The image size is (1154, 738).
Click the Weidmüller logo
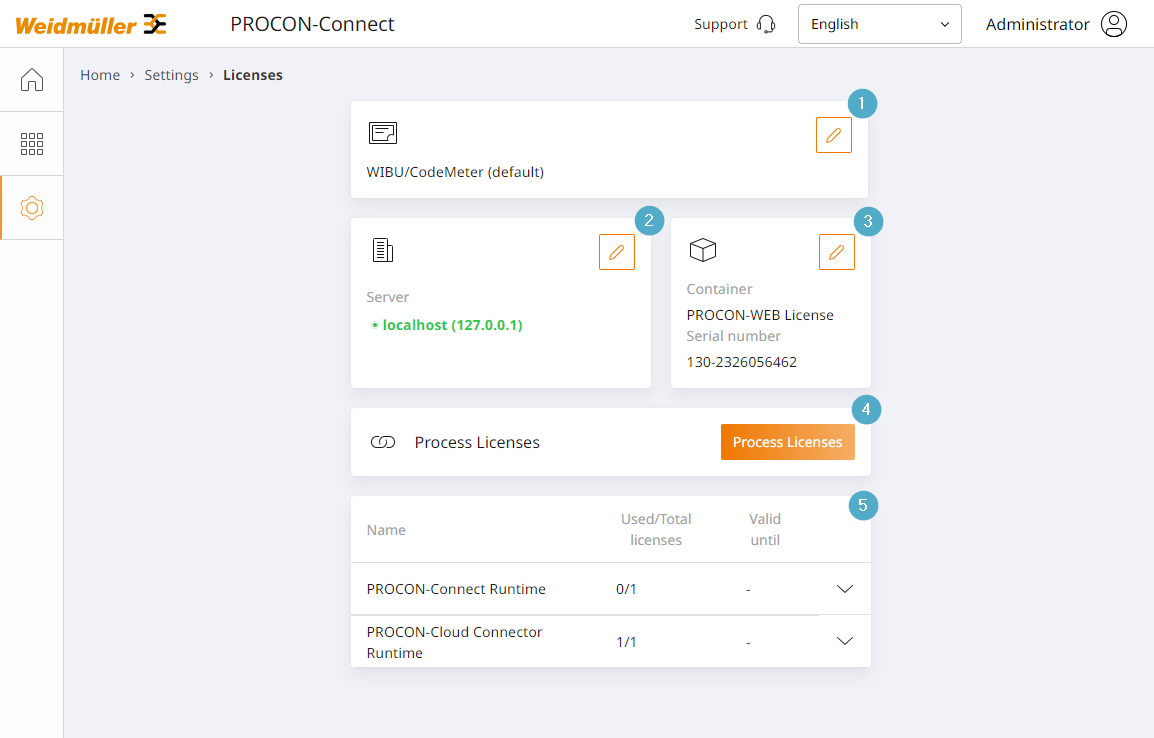(91, 24)
